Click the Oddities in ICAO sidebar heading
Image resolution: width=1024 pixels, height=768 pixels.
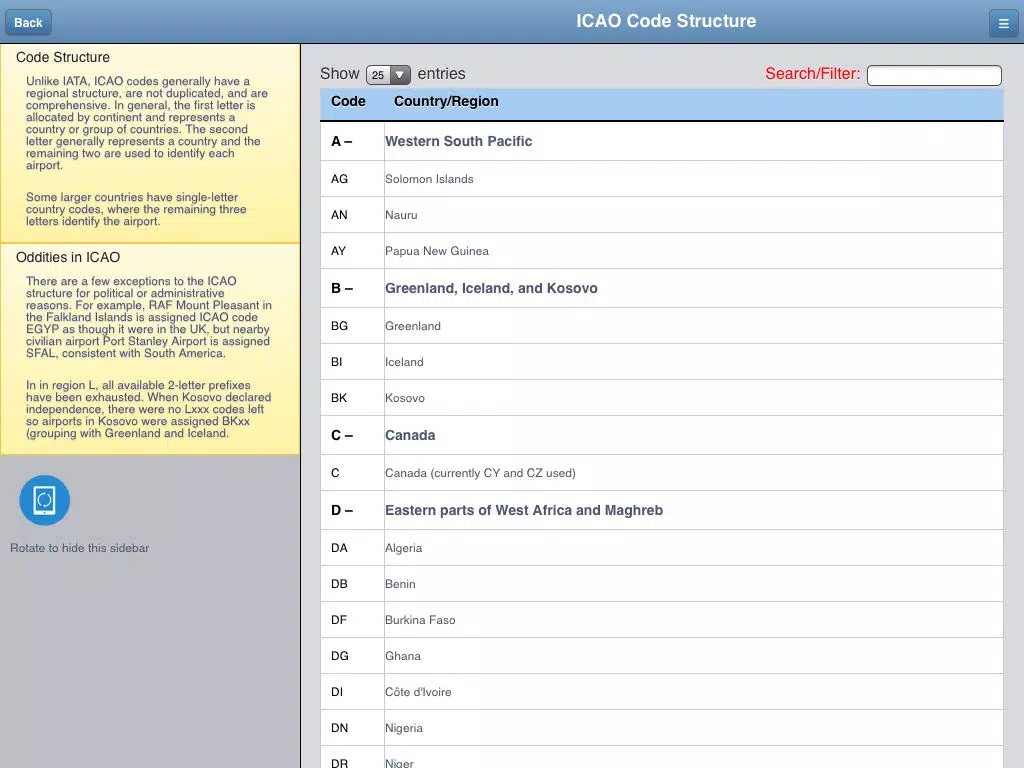[x=68, y=257]
